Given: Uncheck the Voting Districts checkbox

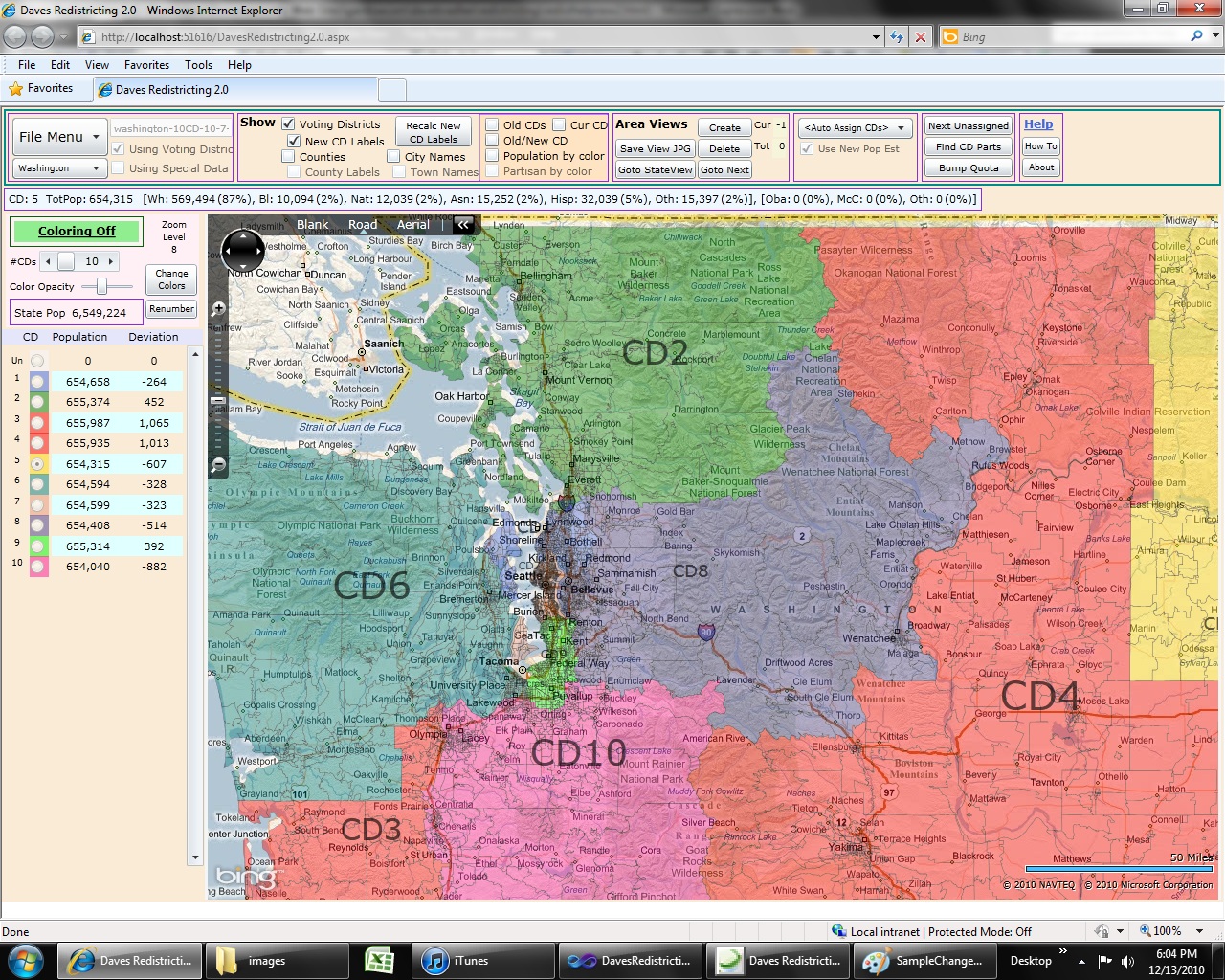Looking at the screenshot, I should click(x=288, y=124).
